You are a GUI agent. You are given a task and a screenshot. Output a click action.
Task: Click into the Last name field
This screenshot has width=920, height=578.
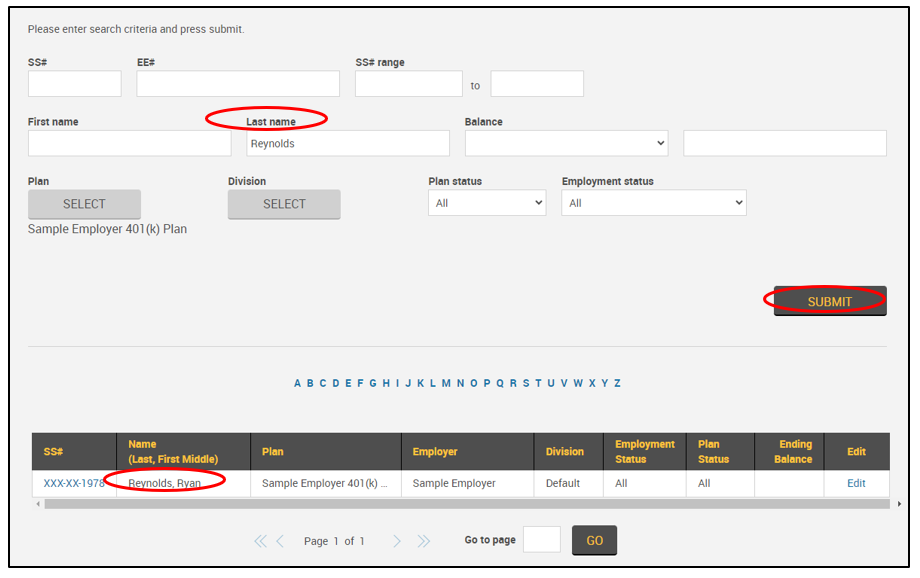point(348,144)
